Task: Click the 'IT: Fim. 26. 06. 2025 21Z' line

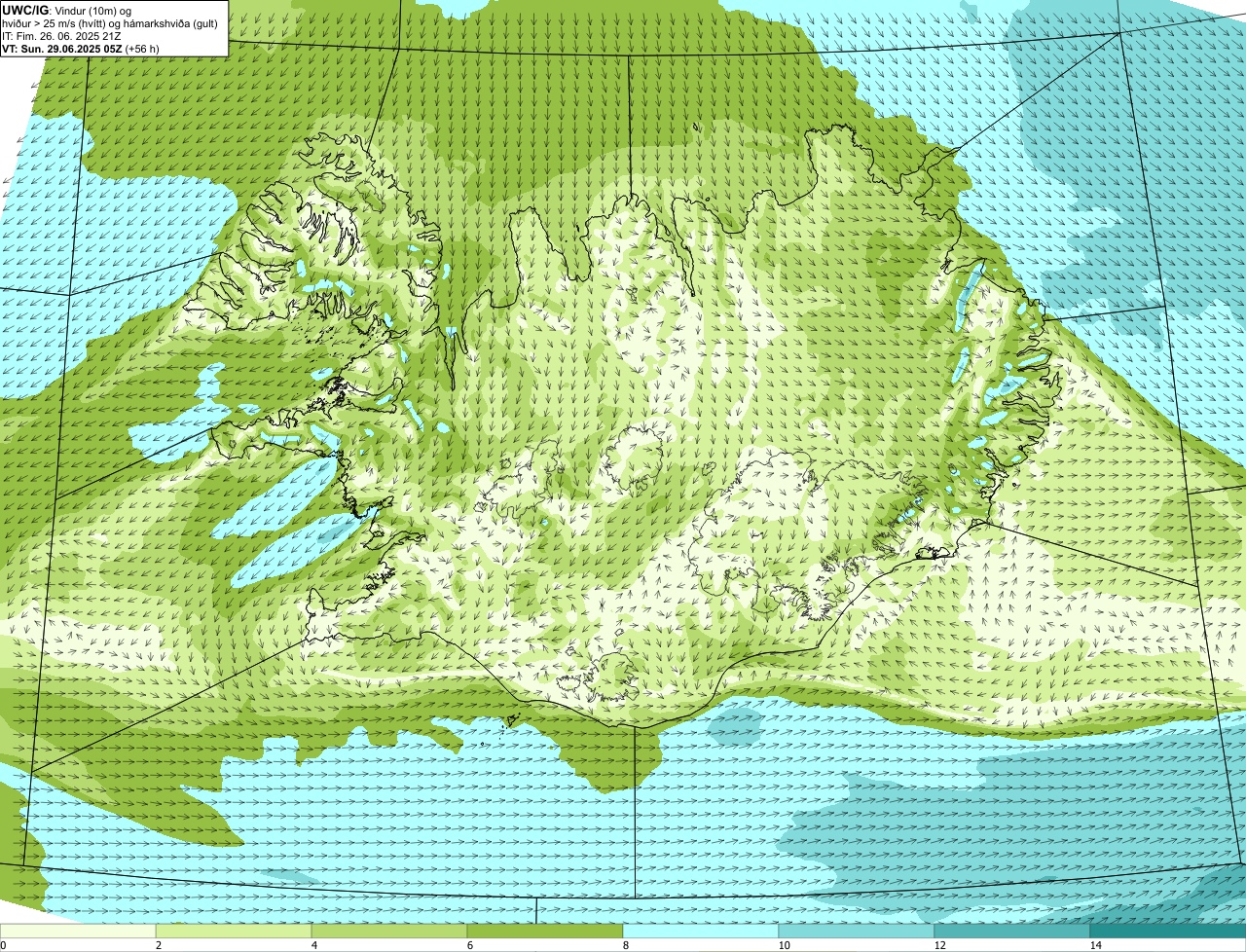Action: [61, 36]
